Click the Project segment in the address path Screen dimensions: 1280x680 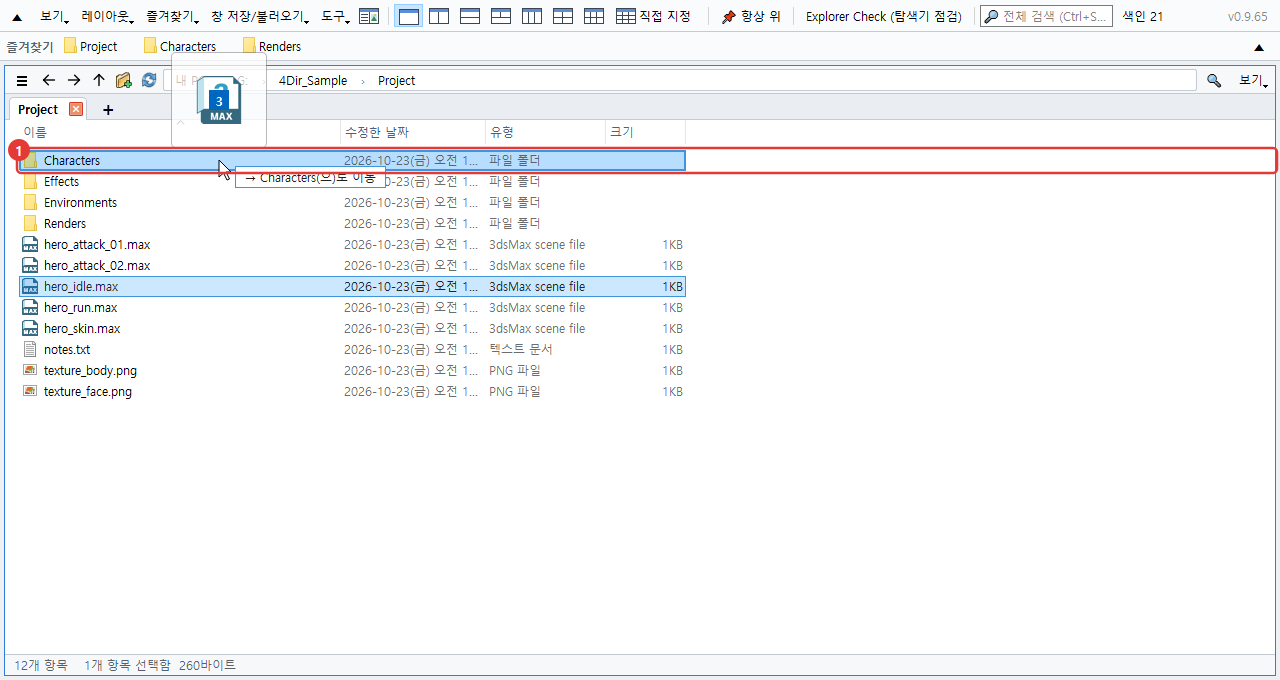397,81
